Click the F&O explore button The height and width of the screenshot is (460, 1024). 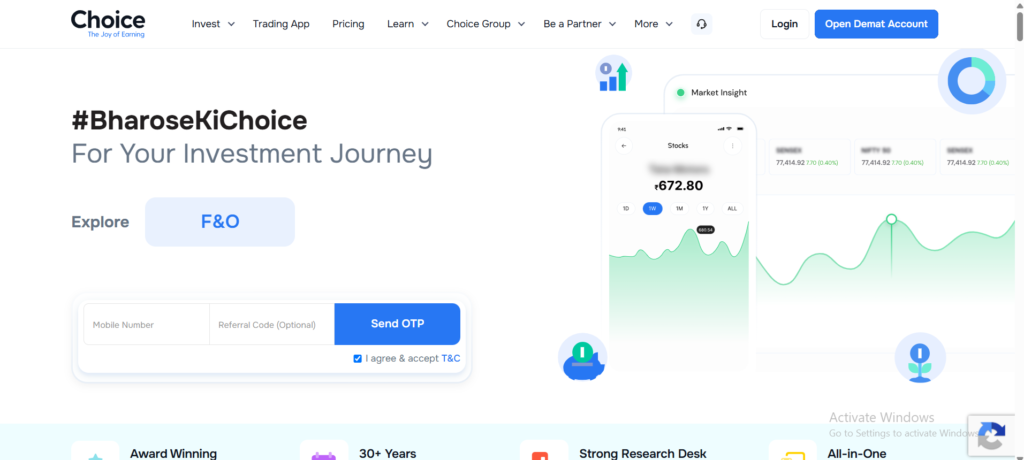coord(220,222)
